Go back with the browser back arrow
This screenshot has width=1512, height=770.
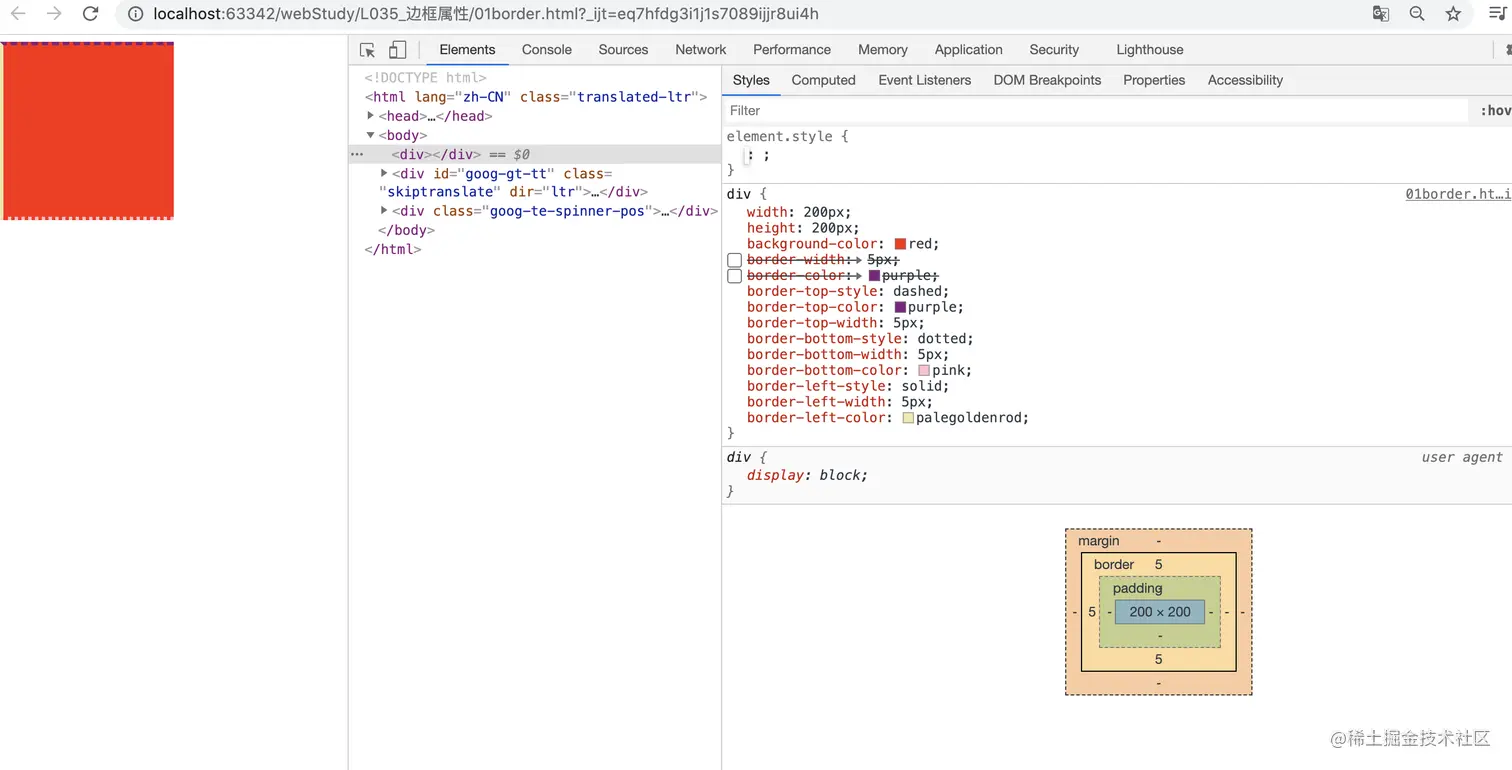pos(18,14)
